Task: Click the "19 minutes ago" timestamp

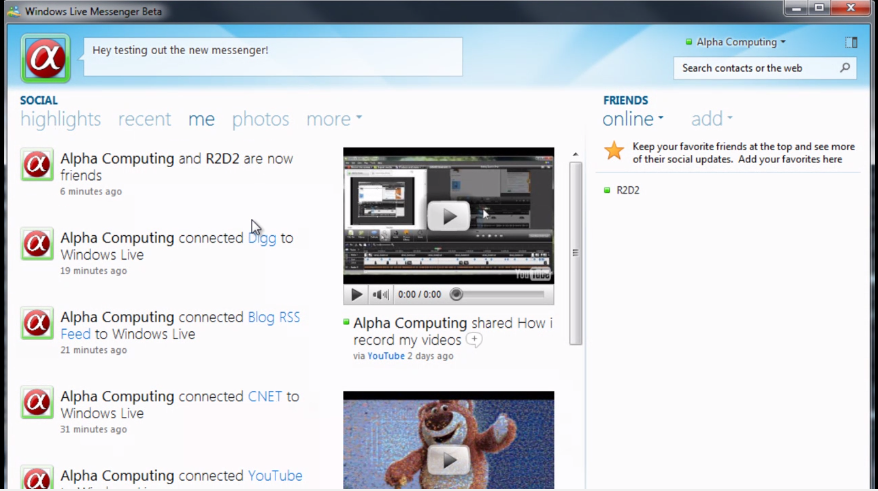Action: pos(94,271)
